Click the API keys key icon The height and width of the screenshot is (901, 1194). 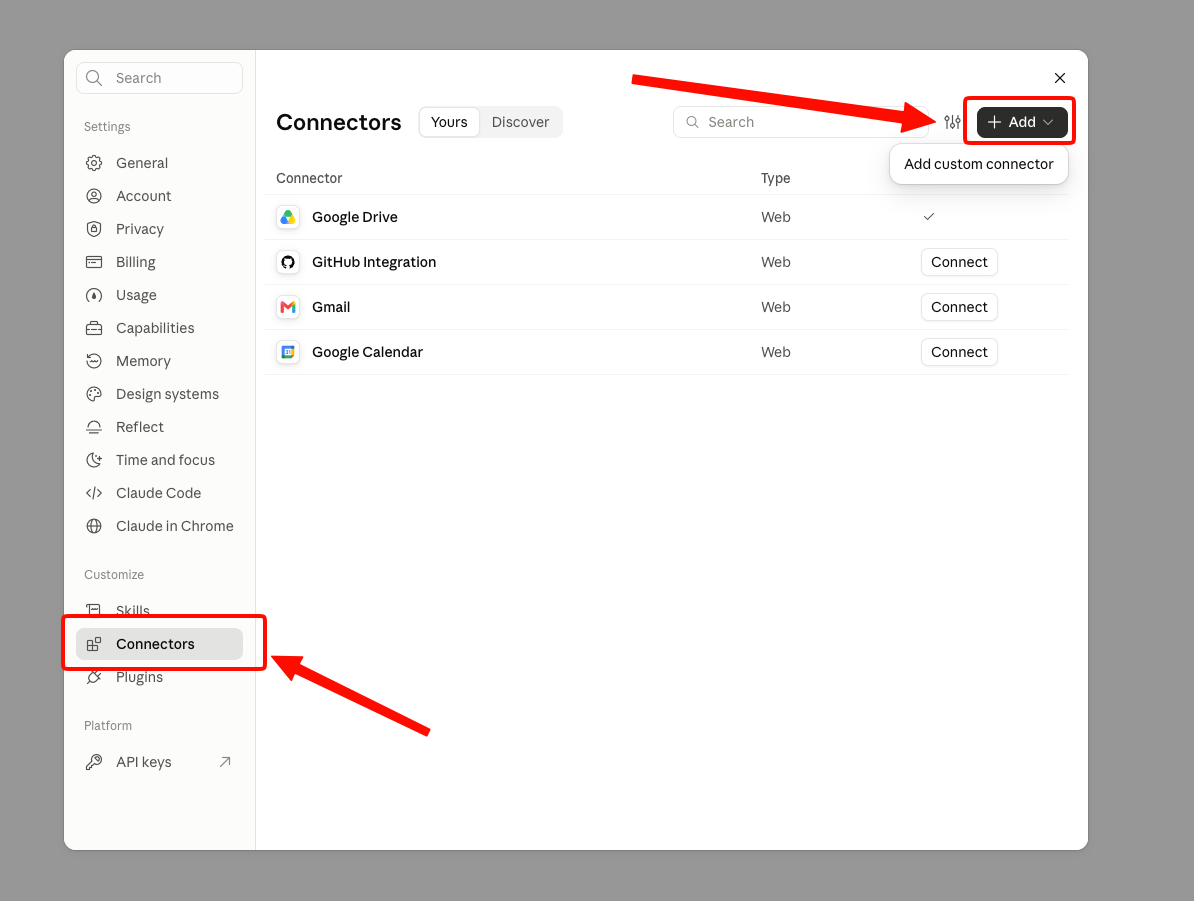point(94,762)
